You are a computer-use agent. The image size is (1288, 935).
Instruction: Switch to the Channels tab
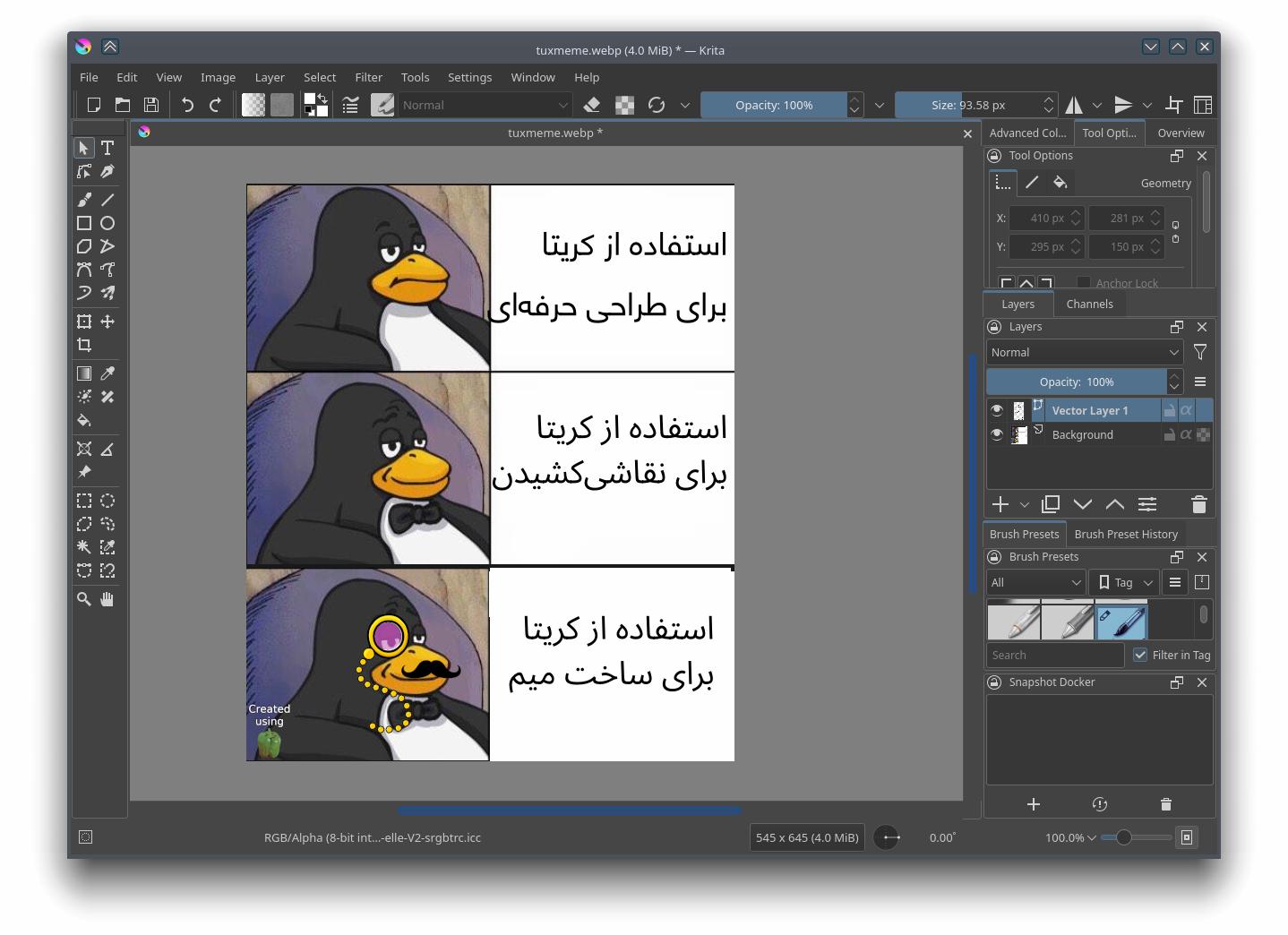[x=1089, y=304]
